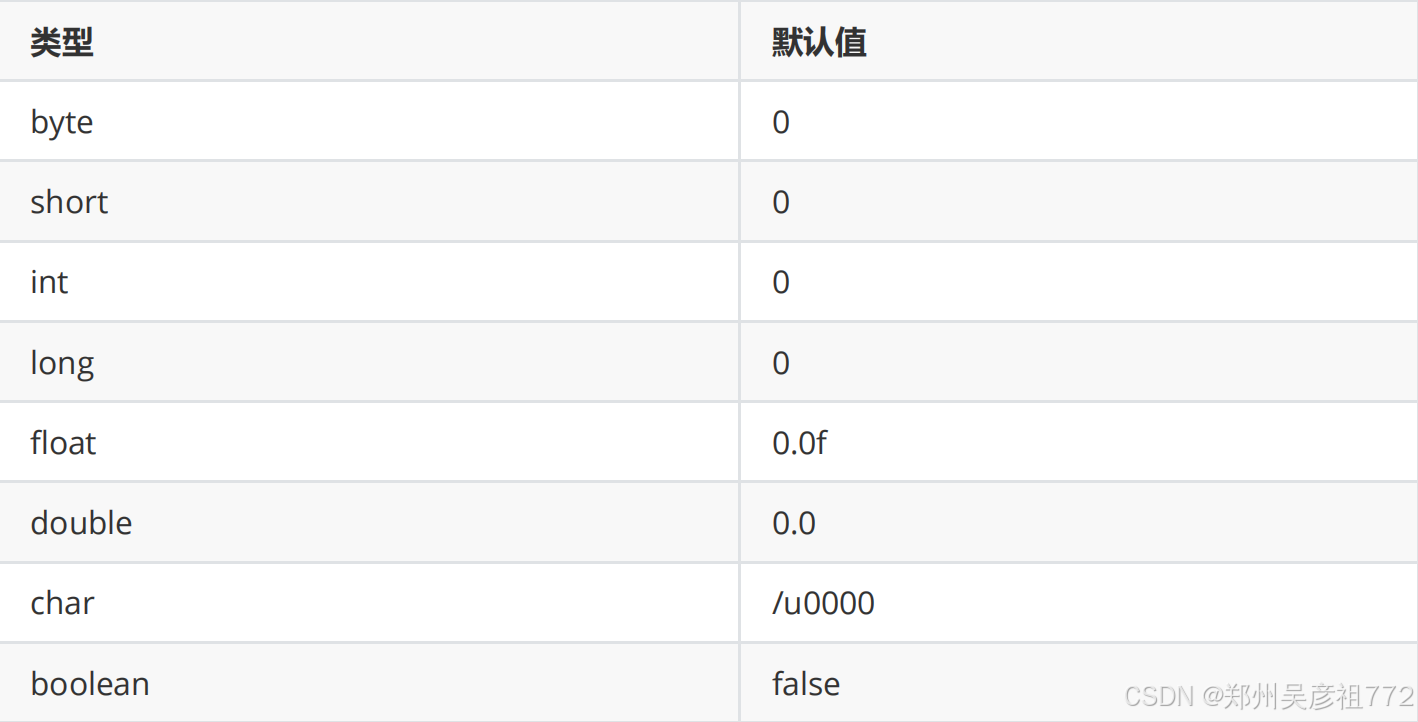Click the default value 0 for int

coord(781,282)
